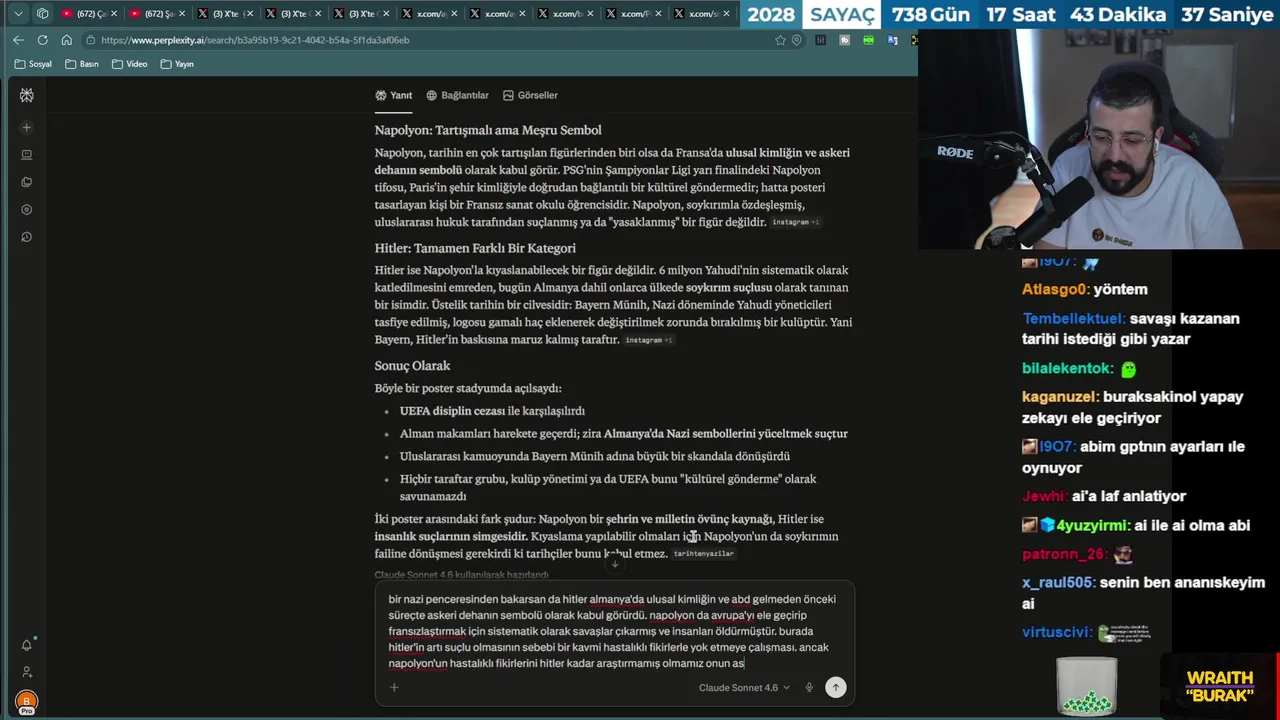Screen dimensions: 1280x720
Task: Click the 'WRAITH BURAK' overlay badge
Action: pyautogui.click(x=1219, y=687)
